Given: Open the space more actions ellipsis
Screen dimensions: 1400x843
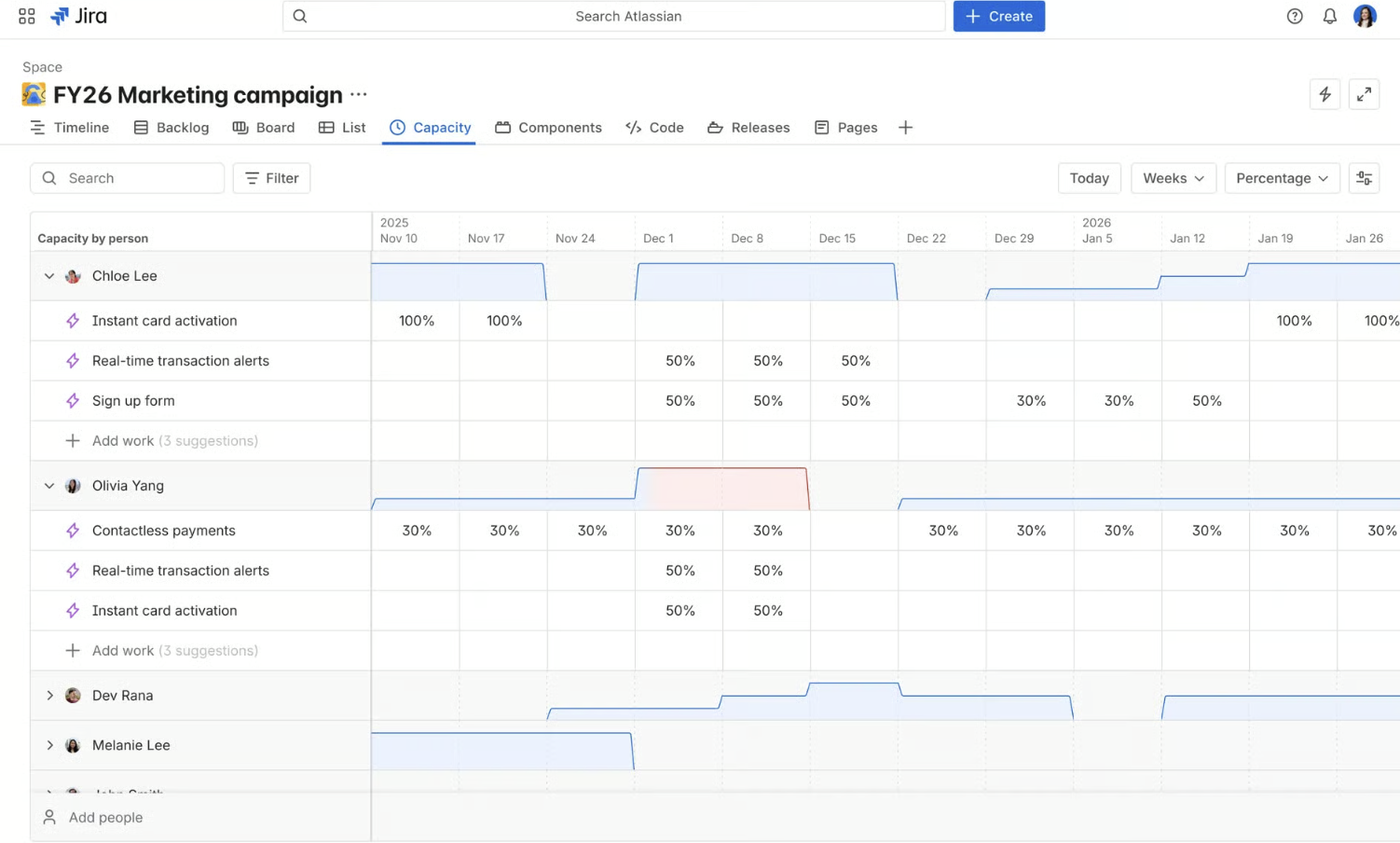Looking at the screenshot, I should click(359, 95).
